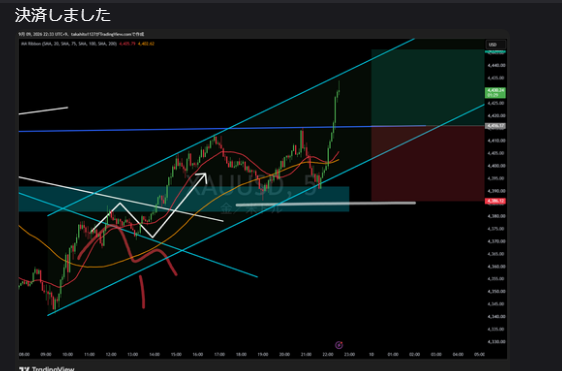Click the 4,440.00 price axis label
Screen dimensions: 562x371
coord(496,66)
